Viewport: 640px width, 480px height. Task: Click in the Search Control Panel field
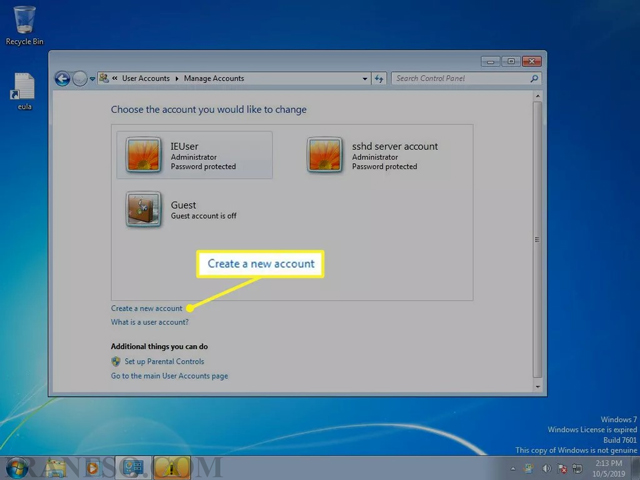[460, 78]
